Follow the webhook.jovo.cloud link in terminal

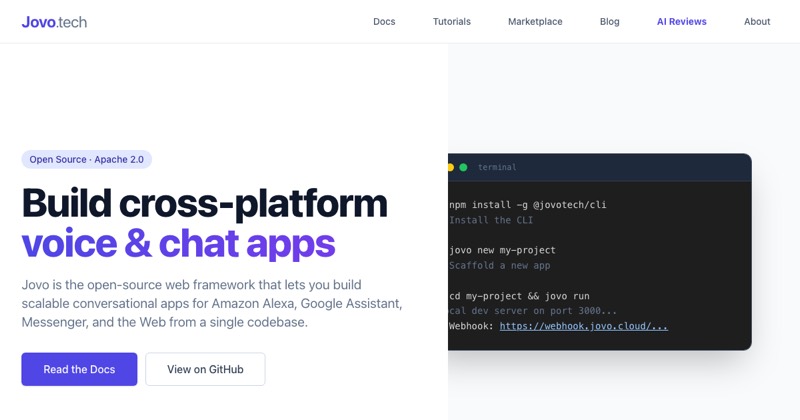583,326
